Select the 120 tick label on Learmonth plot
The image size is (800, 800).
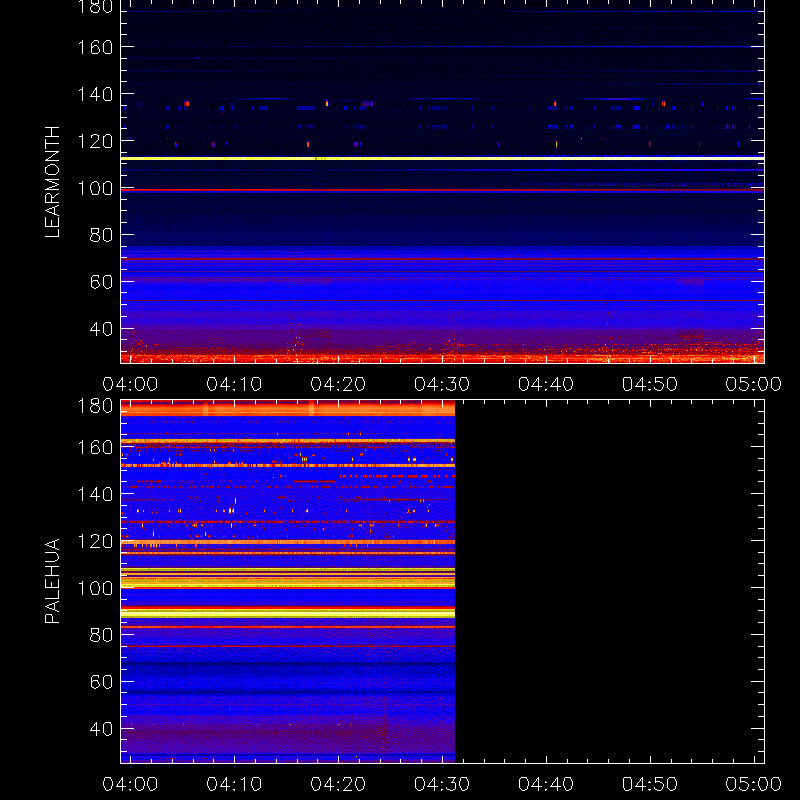pos(95,141)
